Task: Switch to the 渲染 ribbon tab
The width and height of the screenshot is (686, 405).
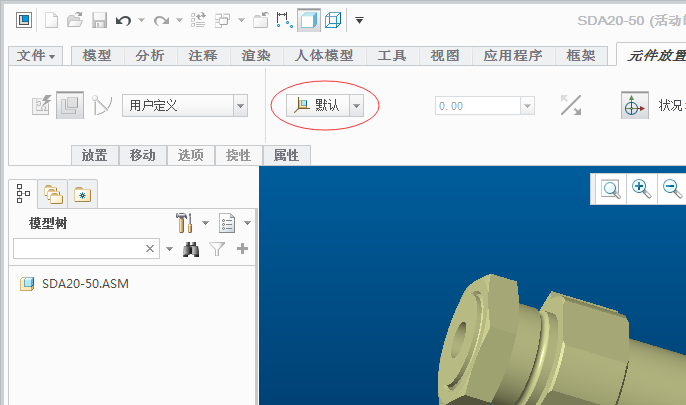Action: 256,56
